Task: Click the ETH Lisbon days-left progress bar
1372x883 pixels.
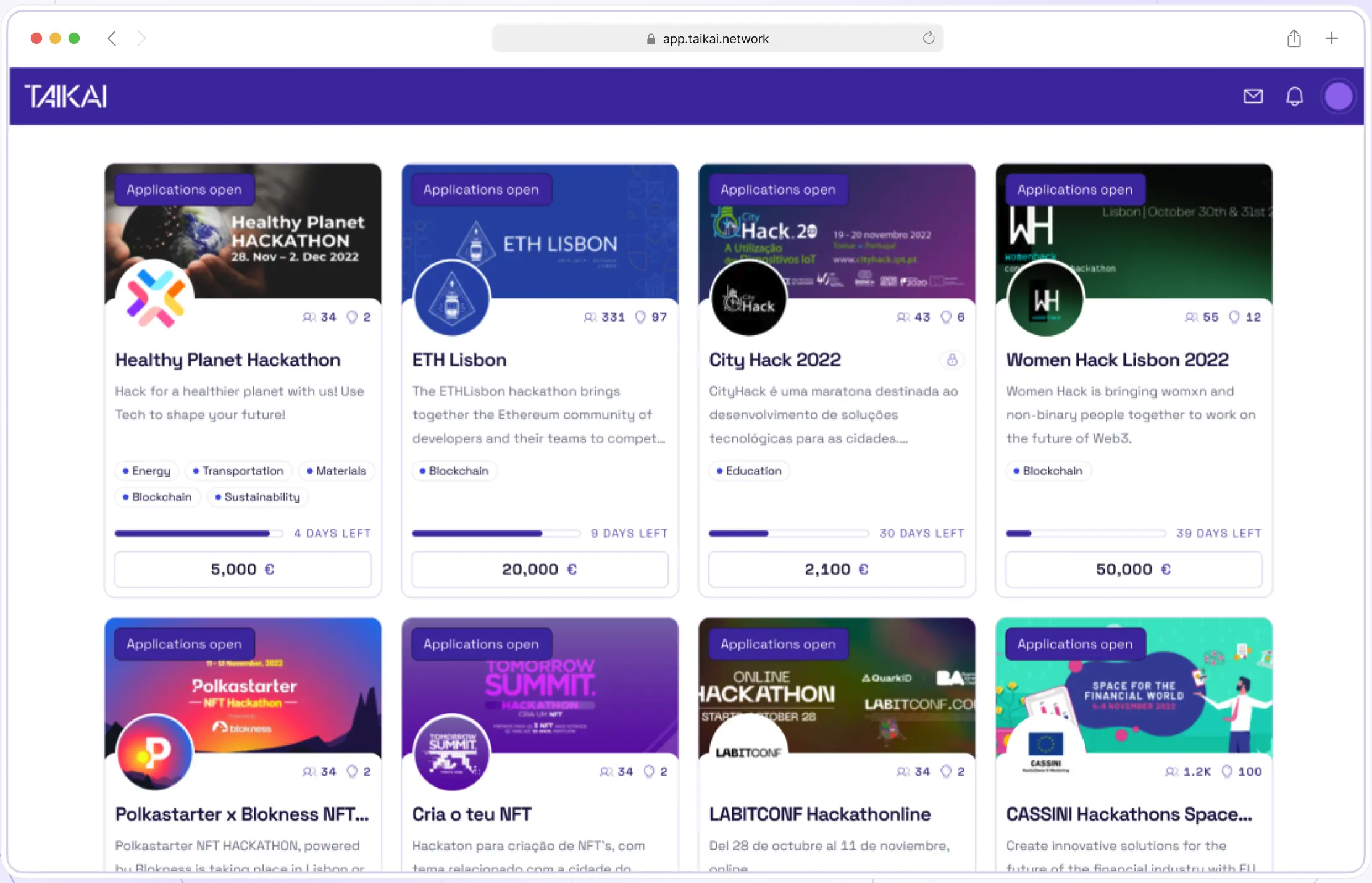Action: point(495,534)
